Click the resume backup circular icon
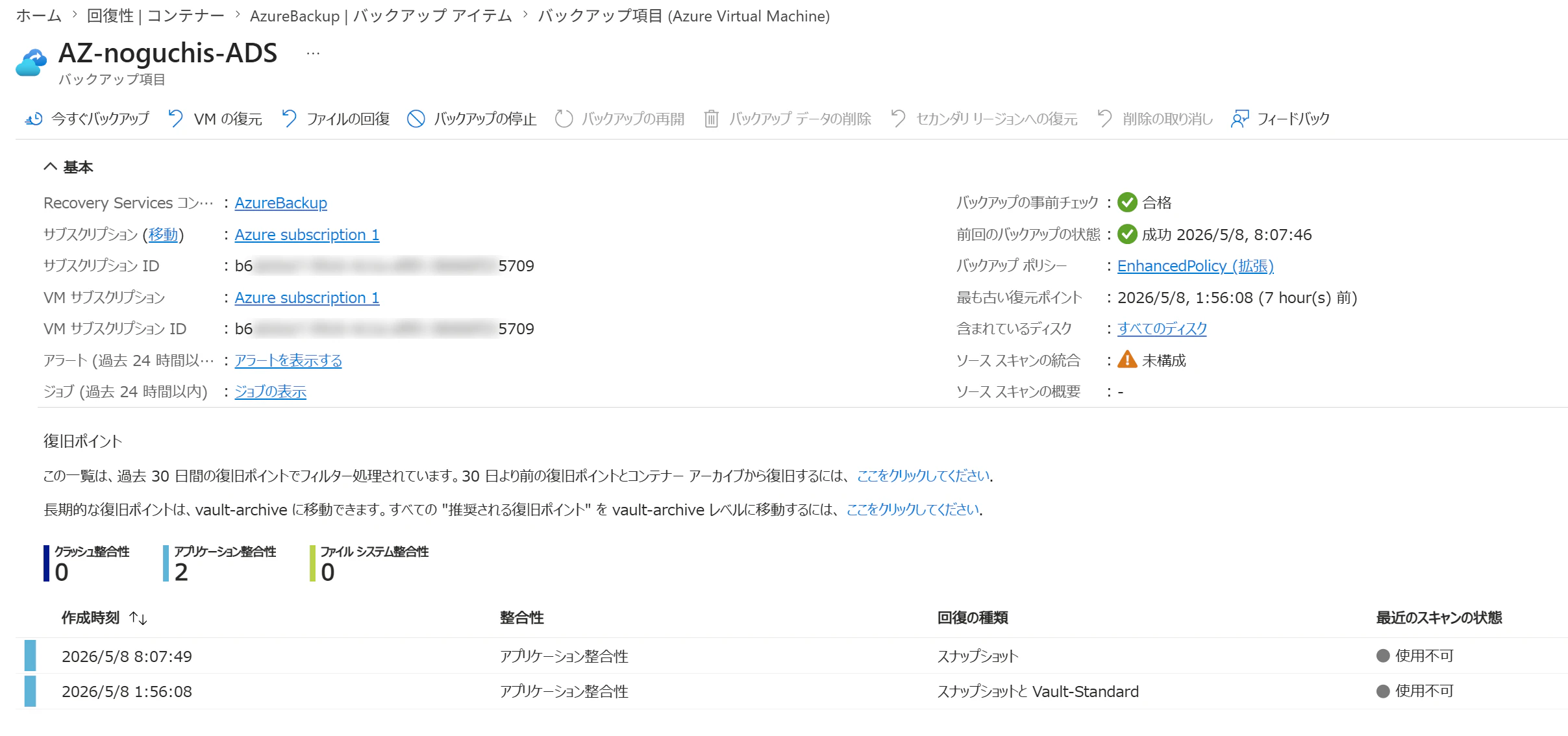The width and height of the screenshot is (1568, 736). tap(564, 119)
